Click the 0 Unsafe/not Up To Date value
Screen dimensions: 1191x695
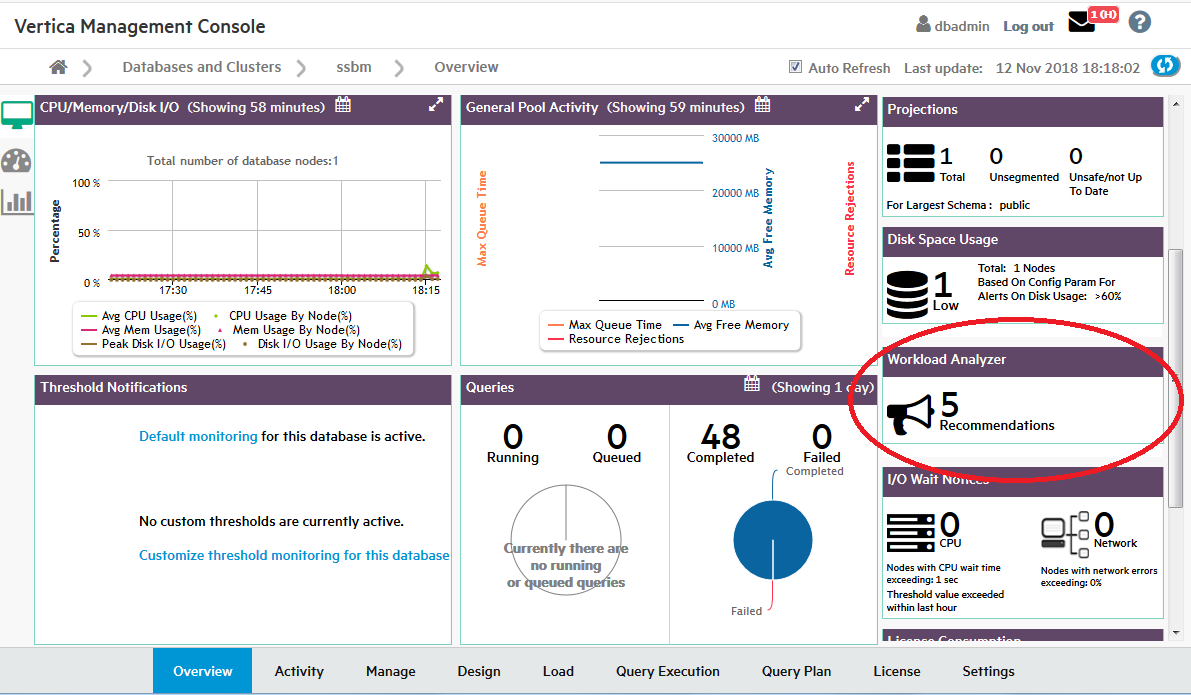click(1076, 156)
